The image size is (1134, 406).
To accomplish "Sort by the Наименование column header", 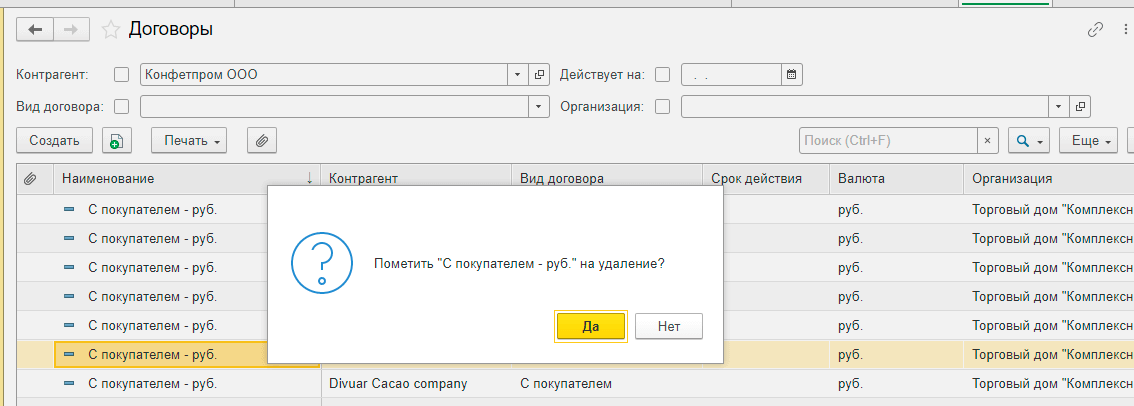I will pyautogui.click(x=187, y=179).
